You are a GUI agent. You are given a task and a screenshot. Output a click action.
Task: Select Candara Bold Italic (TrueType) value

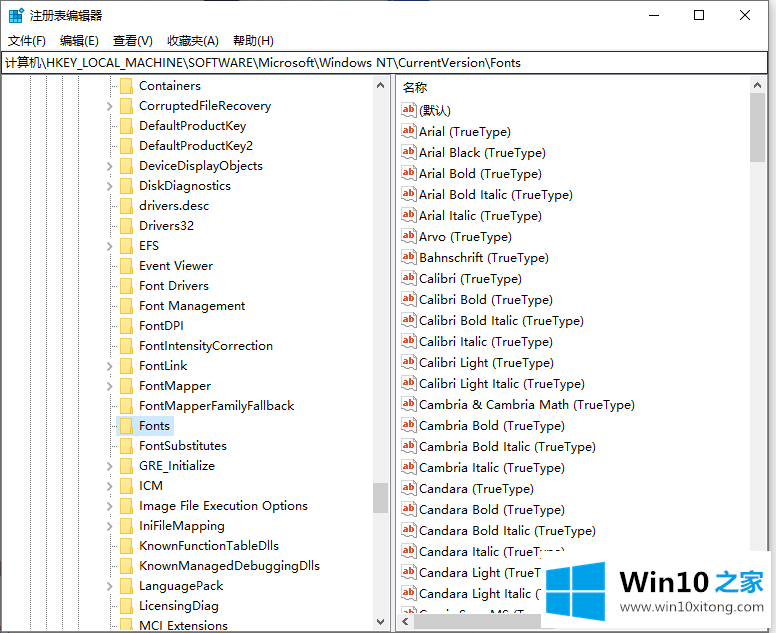[x=507, y=531]
